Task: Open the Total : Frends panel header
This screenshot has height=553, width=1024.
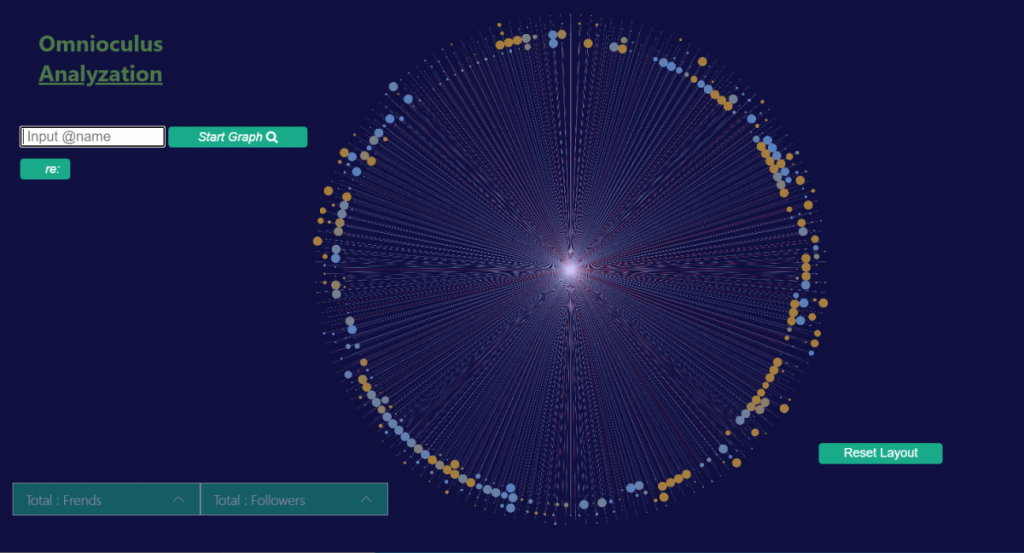Action: 106,499
